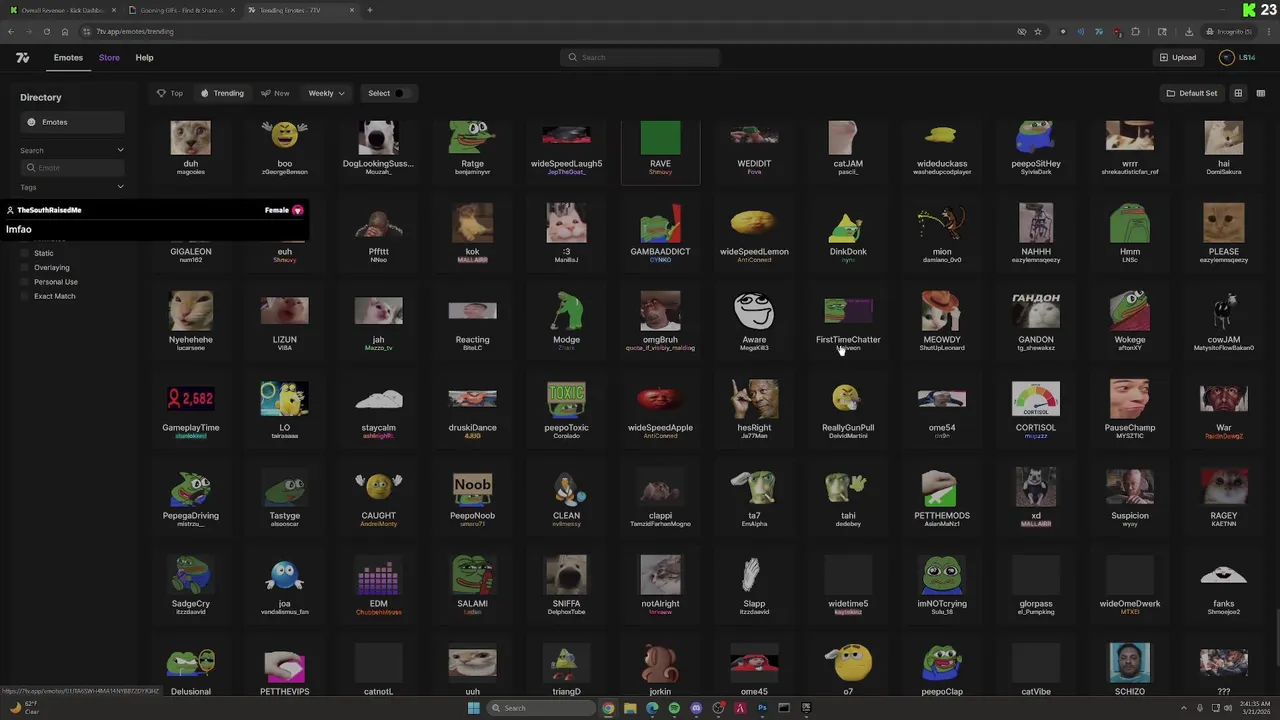The image size is (1280, 720).
Task: Switch to the New sorting tab
Action: (275, 93)
